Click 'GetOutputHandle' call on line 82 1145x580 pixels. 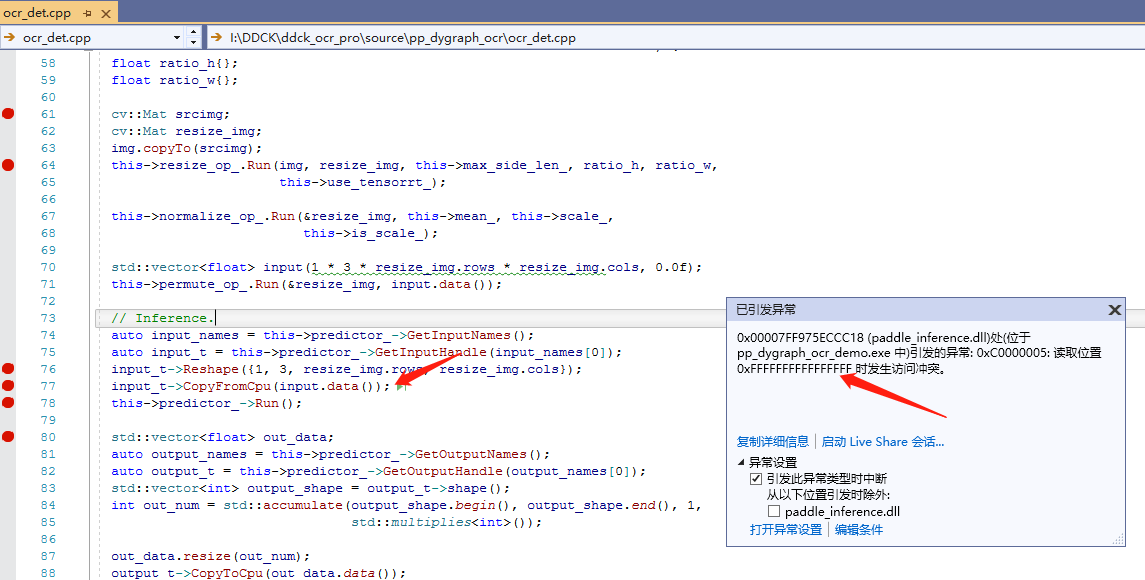point(444,471)
